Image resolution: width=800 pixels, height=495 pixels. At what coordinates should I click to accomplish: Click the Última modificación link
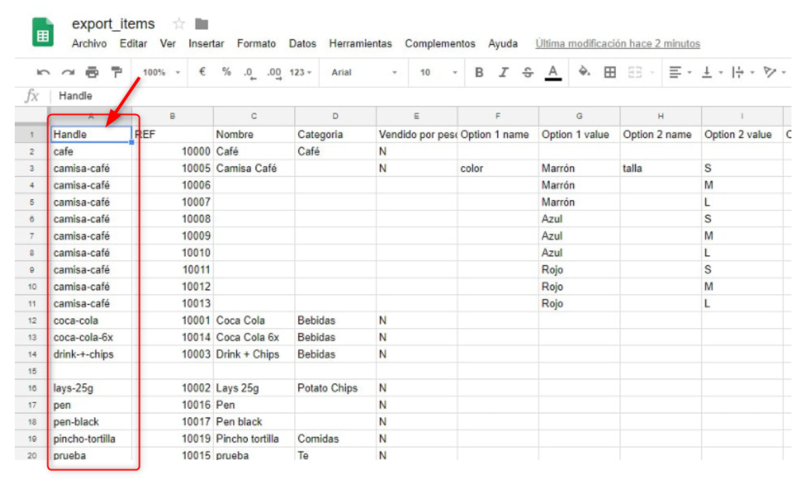[617, 44]
